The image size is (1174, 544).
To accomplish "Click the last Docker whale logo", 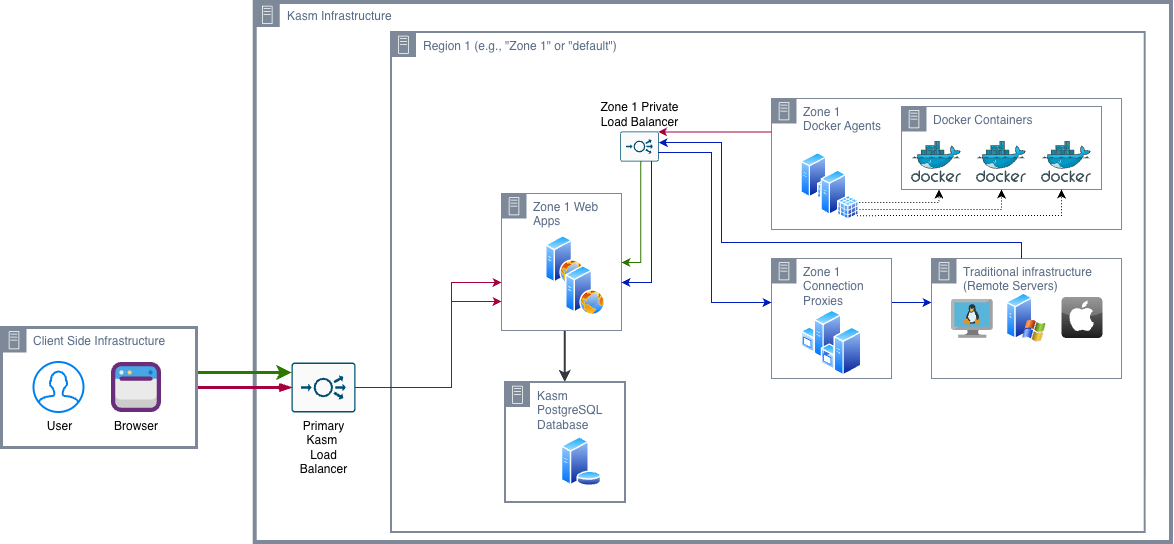I will (x=1065, y=162).
